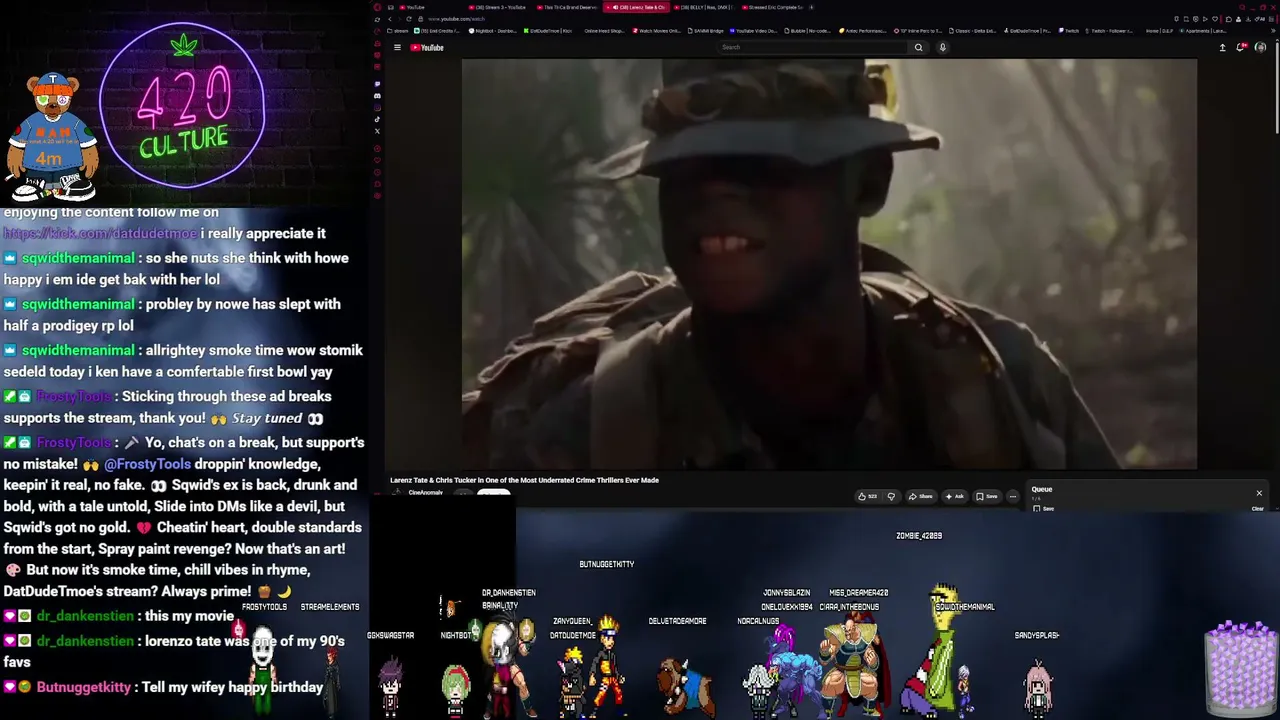This screenshot has height=720, width=1280.
Task: Open the 'SAMMI Bridge' bookmark
Action: 705,31
